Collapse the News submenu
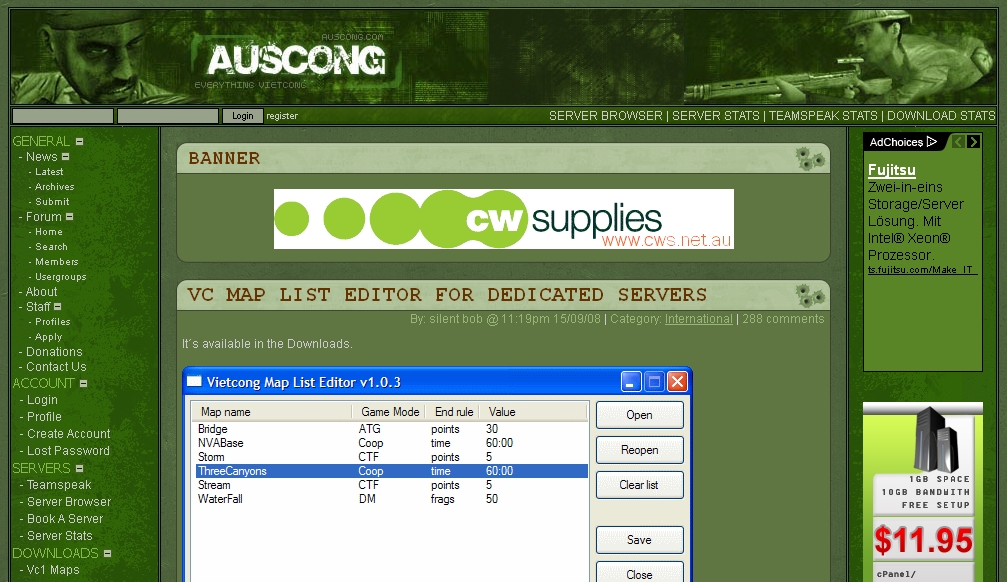1007x582 pixels. pos(66,157)
